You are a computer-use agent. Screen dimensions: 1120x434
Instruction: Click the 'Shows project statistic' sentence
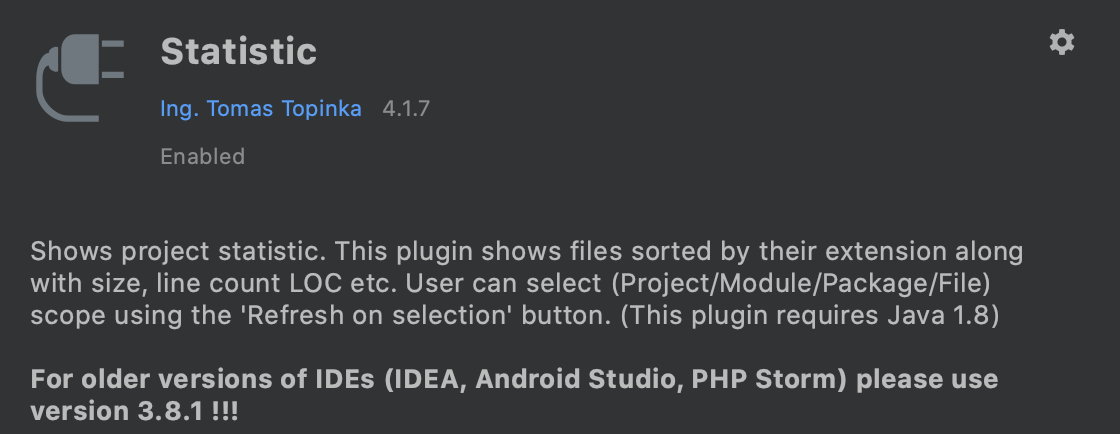coord(179,251)
